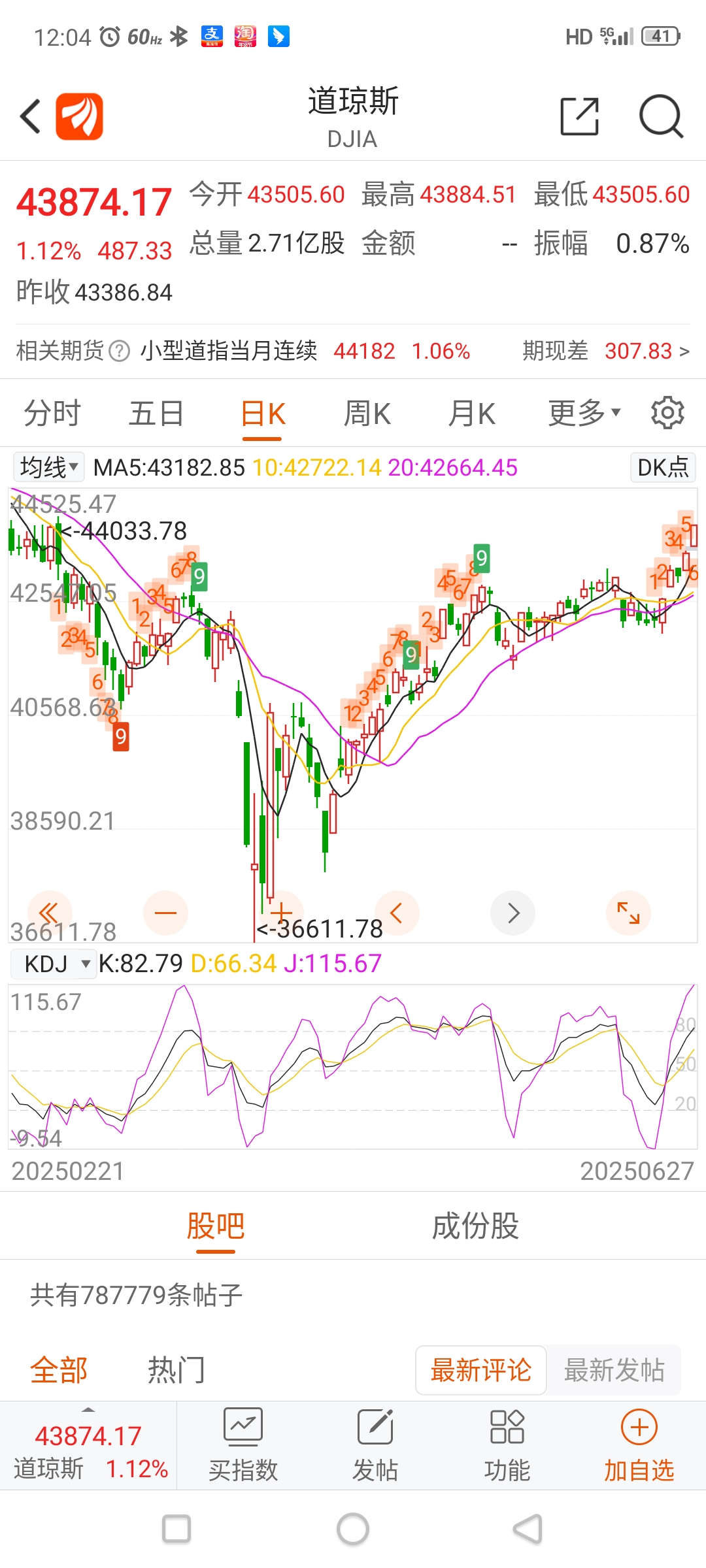
Task: Open the search magnifier icon
Action: (661, 116)
